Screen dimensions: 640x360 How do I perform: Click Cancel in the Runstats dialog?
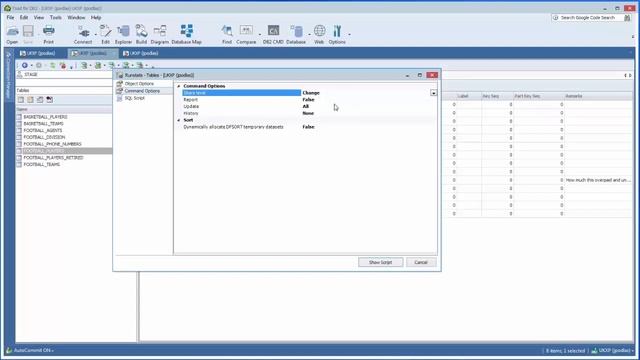click(x=421, y=262)
